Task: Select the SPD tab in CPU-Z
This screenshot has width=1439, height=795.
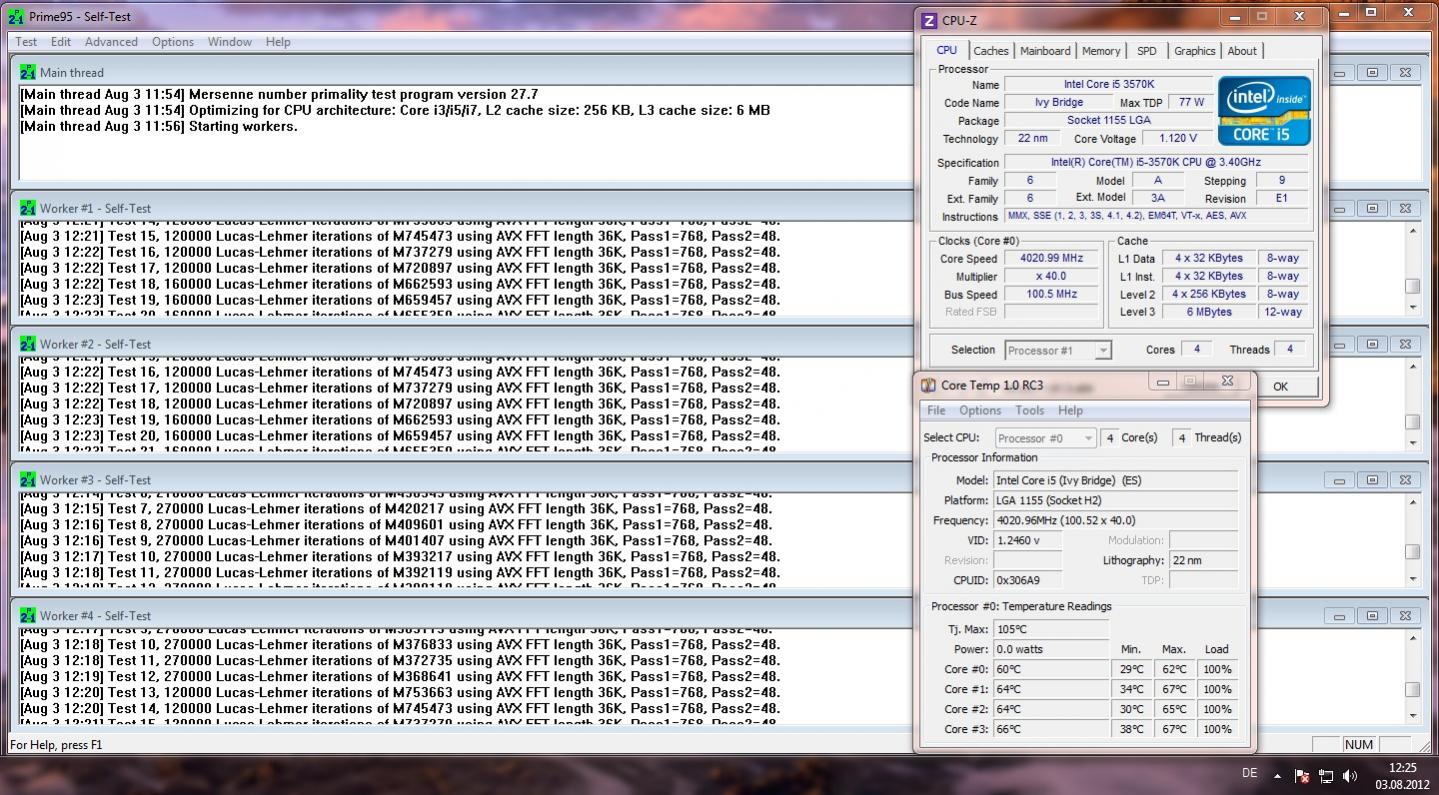Action: 1147,51
